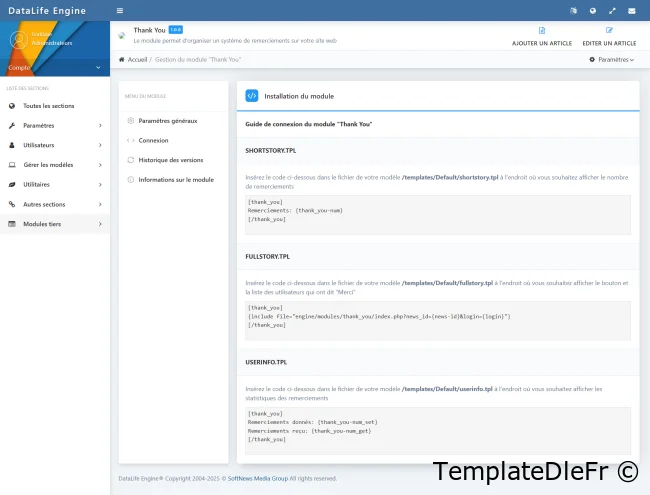Viewport: 650px width, 495px height.
Task: Click the Editer un article icon
Action: [x=609, y=31]
